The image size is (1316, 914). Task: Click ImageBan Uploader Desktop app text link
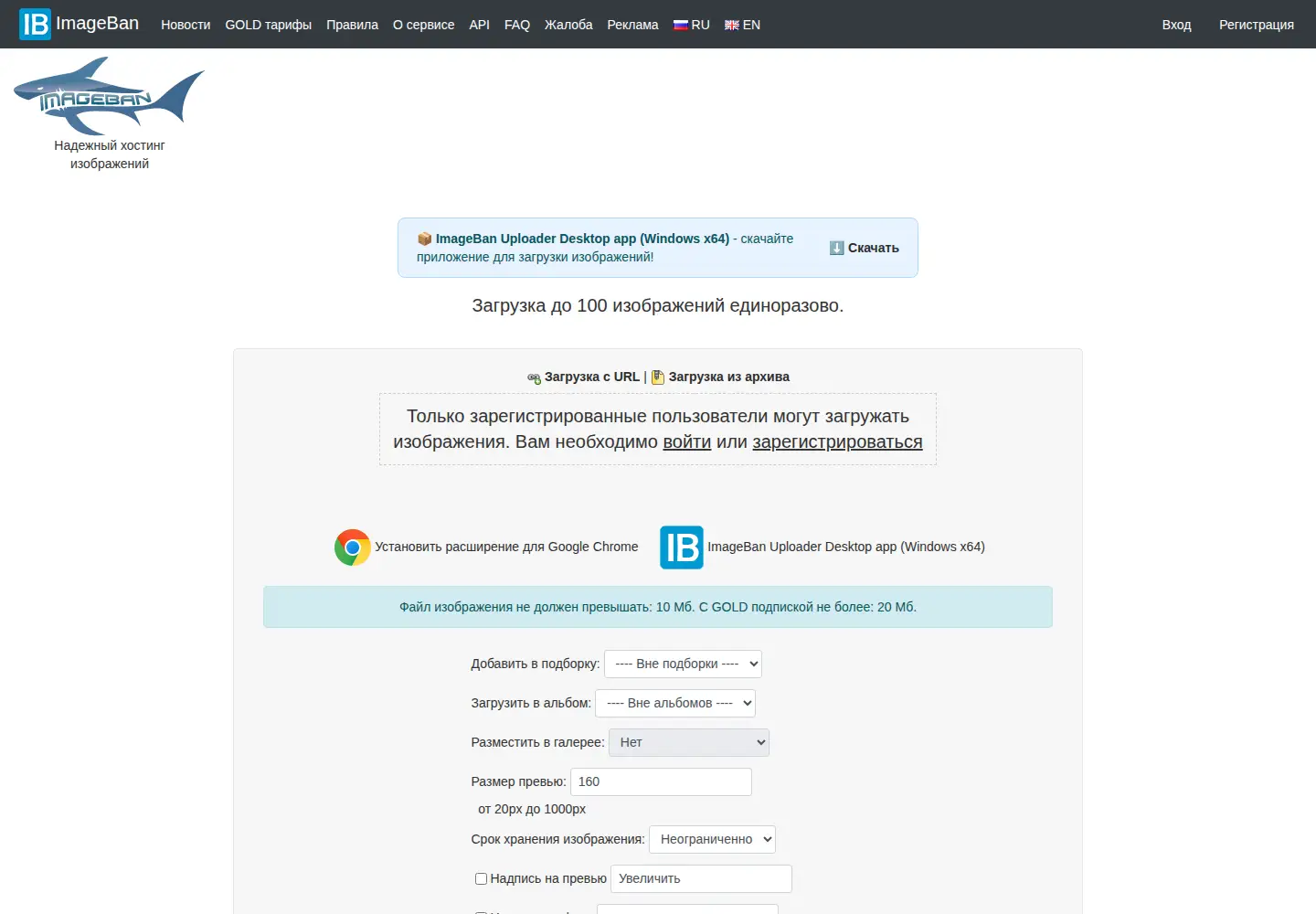[846, 547]
